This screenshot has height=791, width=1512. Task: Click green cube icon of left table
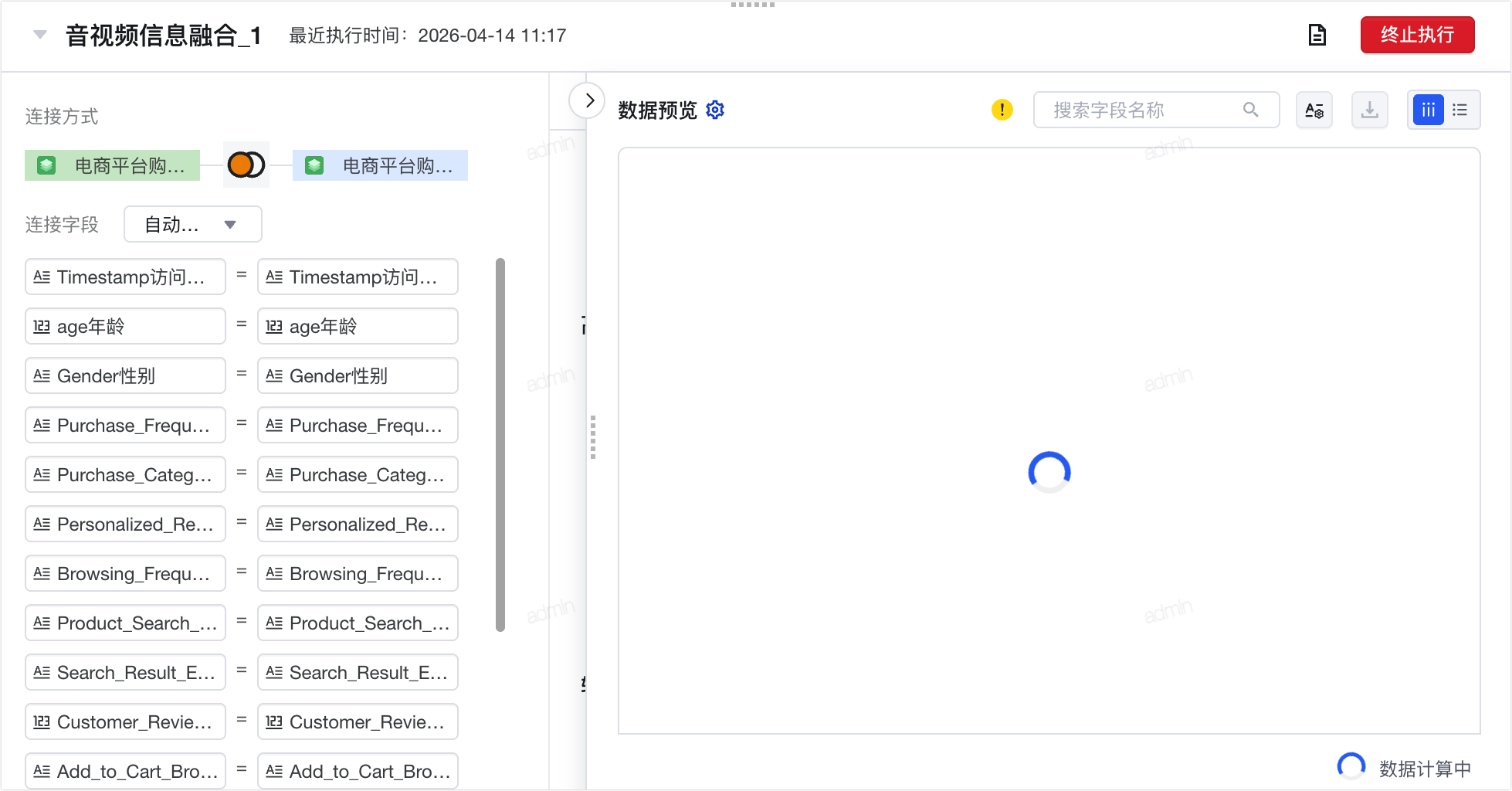[x=46, y=165]
